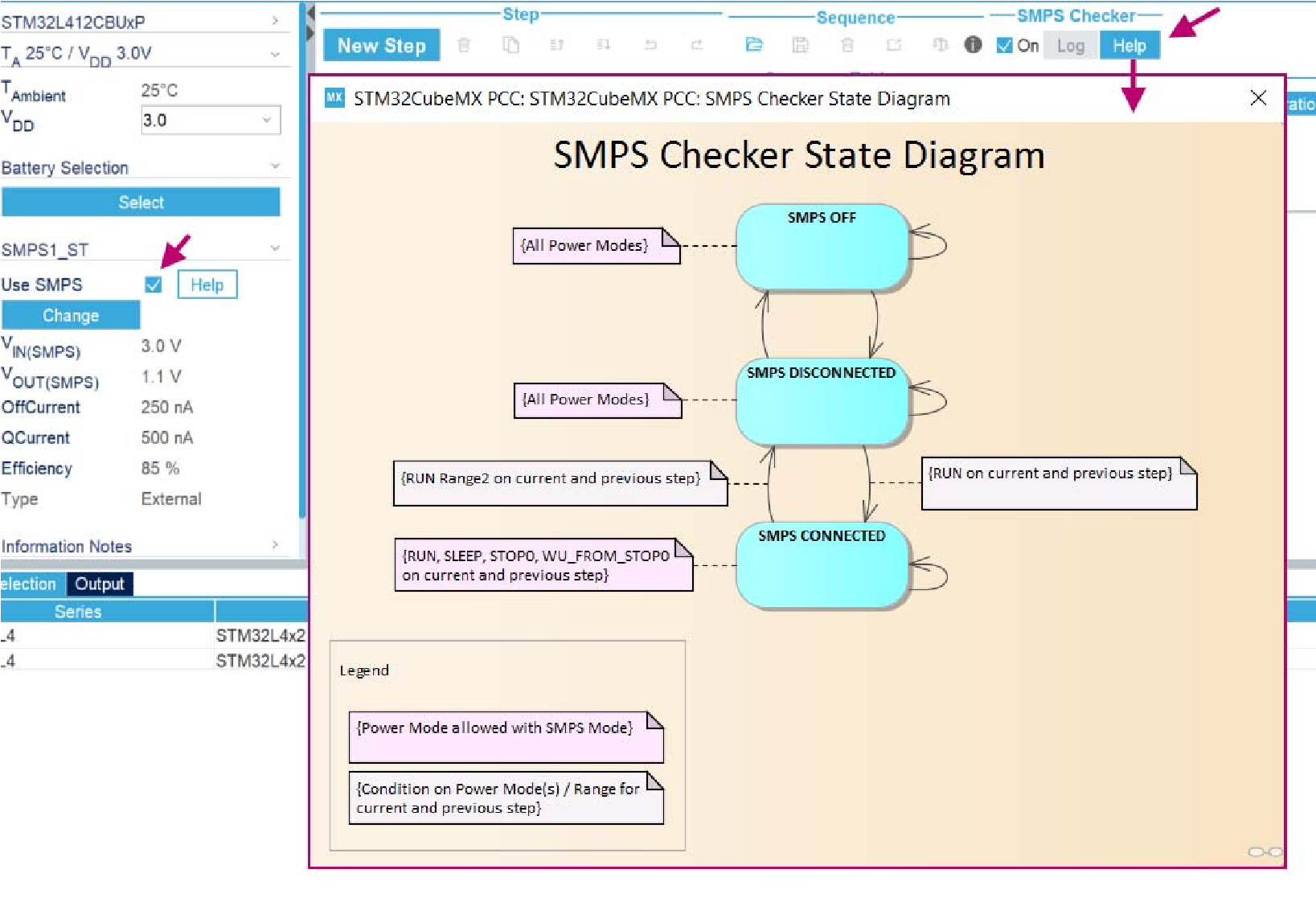Collapse the TA 25°C / VDD 3.0V section
Image resolution: width=1316 pixels, height=898 pixels.
[275, 54]
